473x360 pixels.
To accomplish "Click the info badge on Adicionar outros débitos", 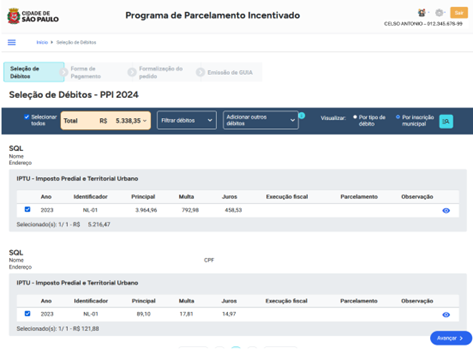I will point(302,116).
